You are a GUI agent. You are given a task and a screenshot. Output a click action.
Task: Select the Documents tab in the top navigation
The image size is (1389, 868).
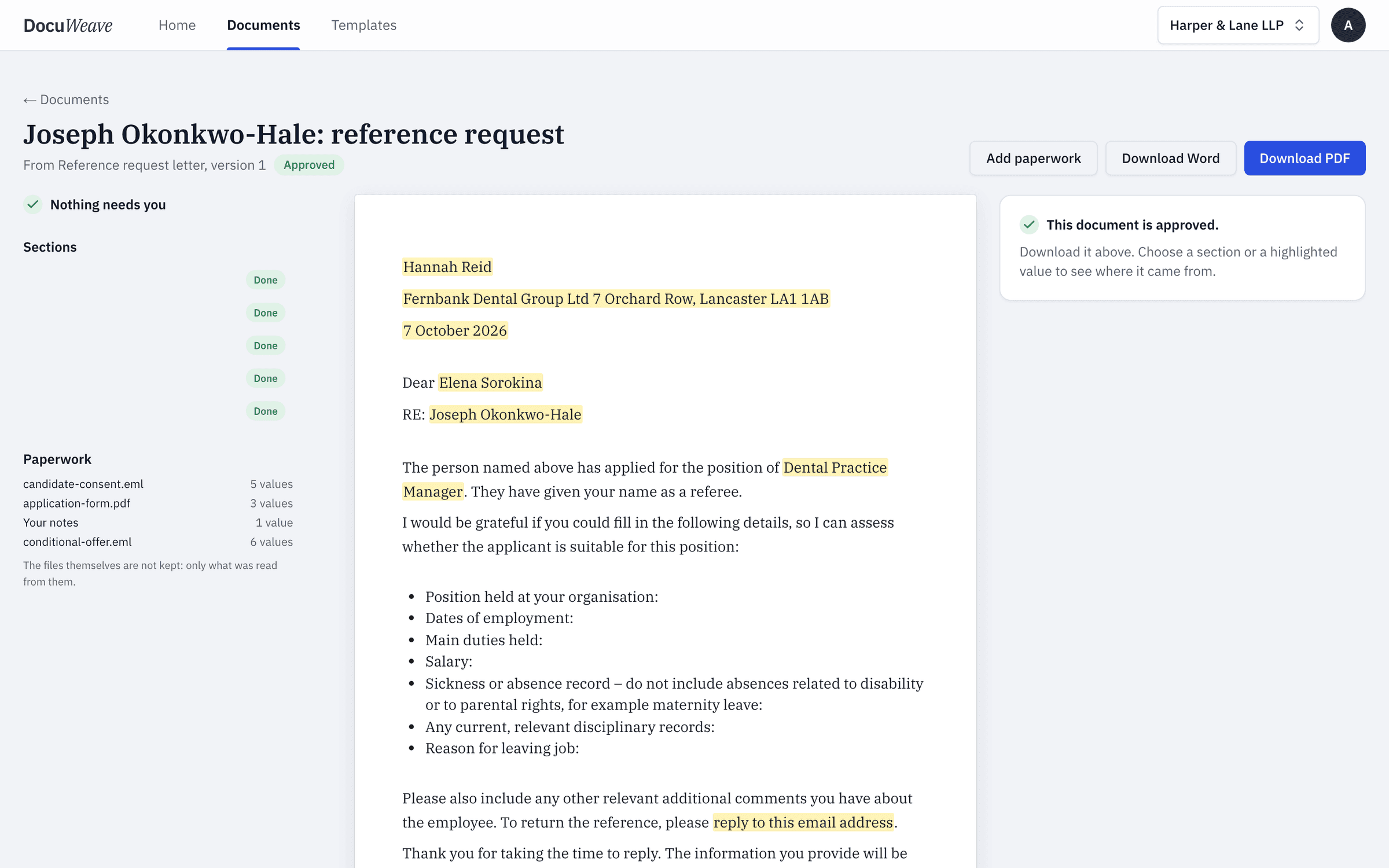[263, 25]
